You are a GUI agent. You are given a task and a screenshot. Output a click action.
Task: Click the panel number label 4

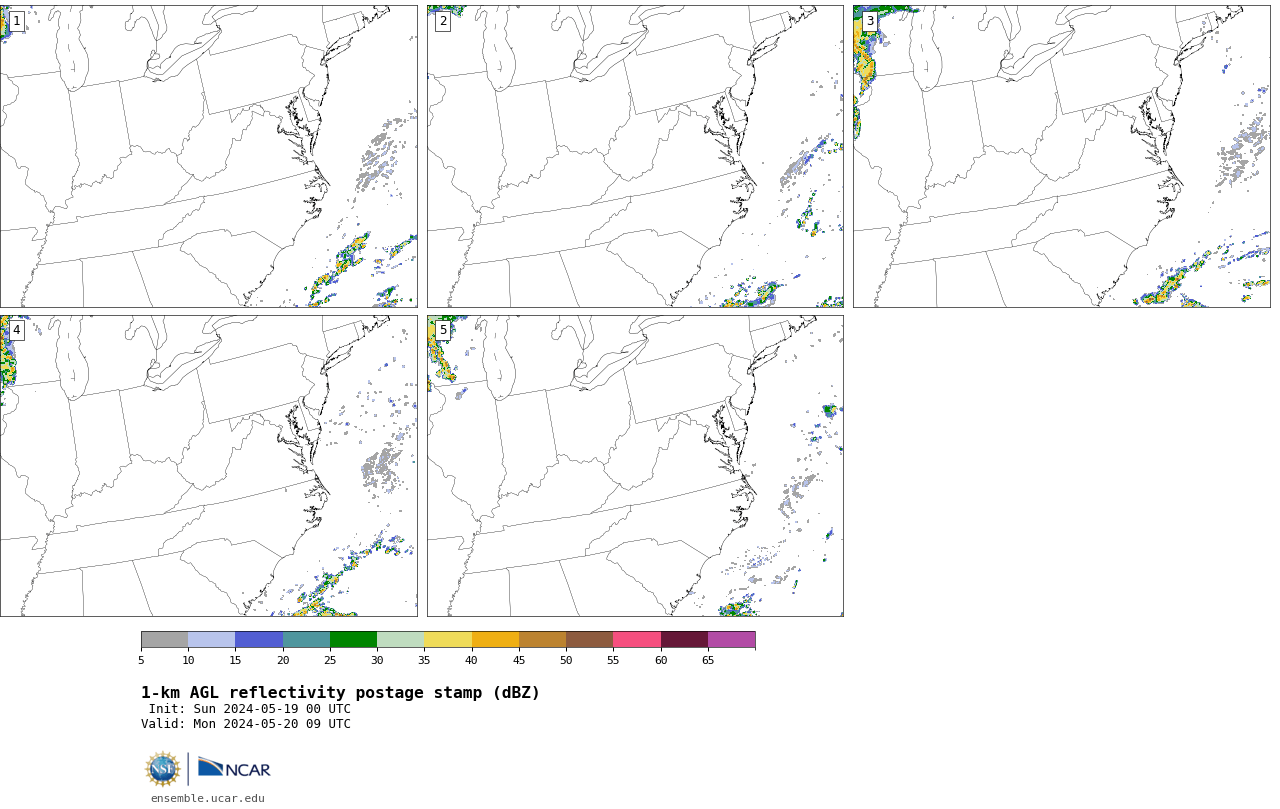point(16,330)
